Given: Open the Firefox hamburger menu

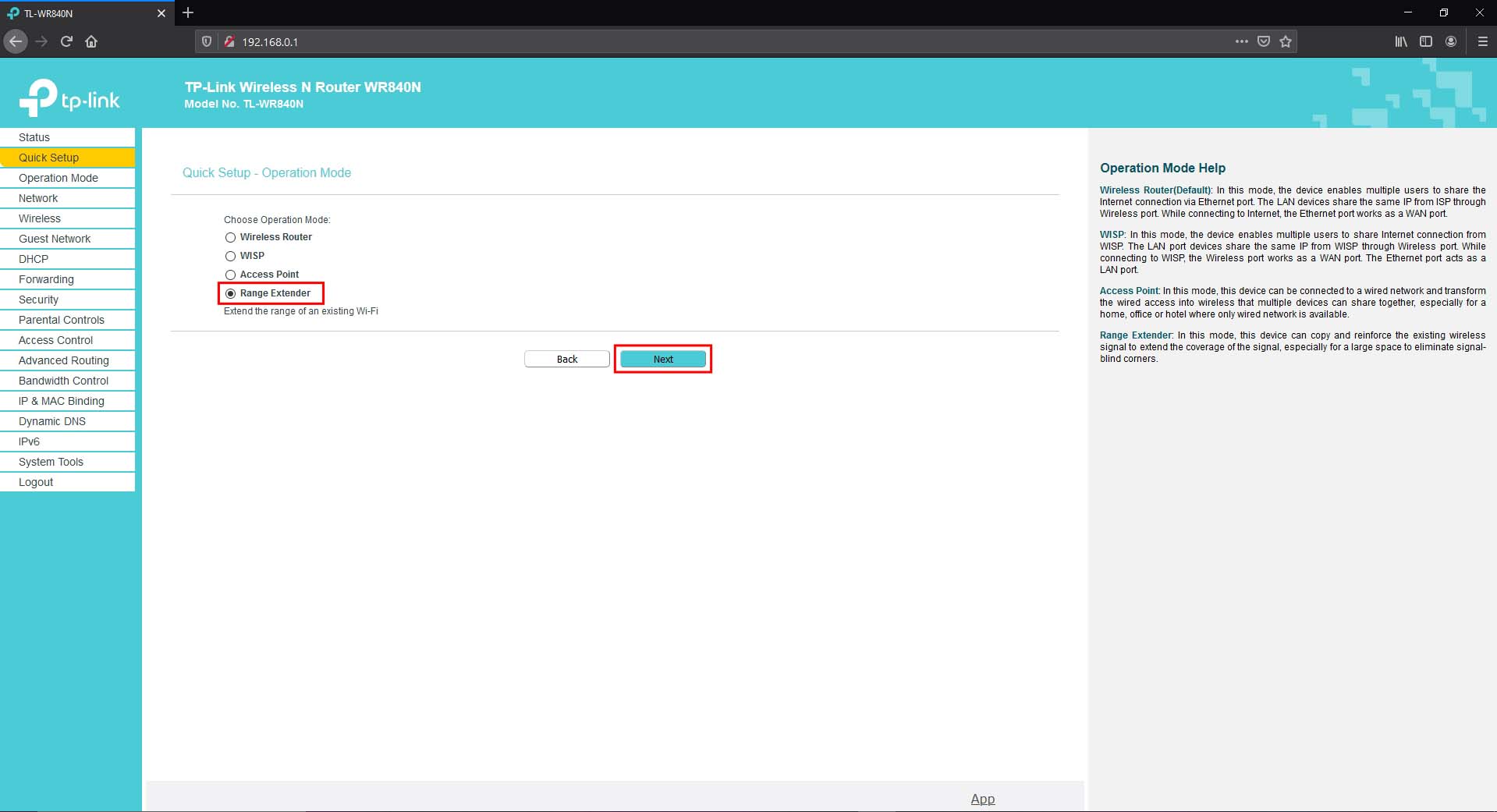Looking at the screenshot, I should coord(1482,41).
